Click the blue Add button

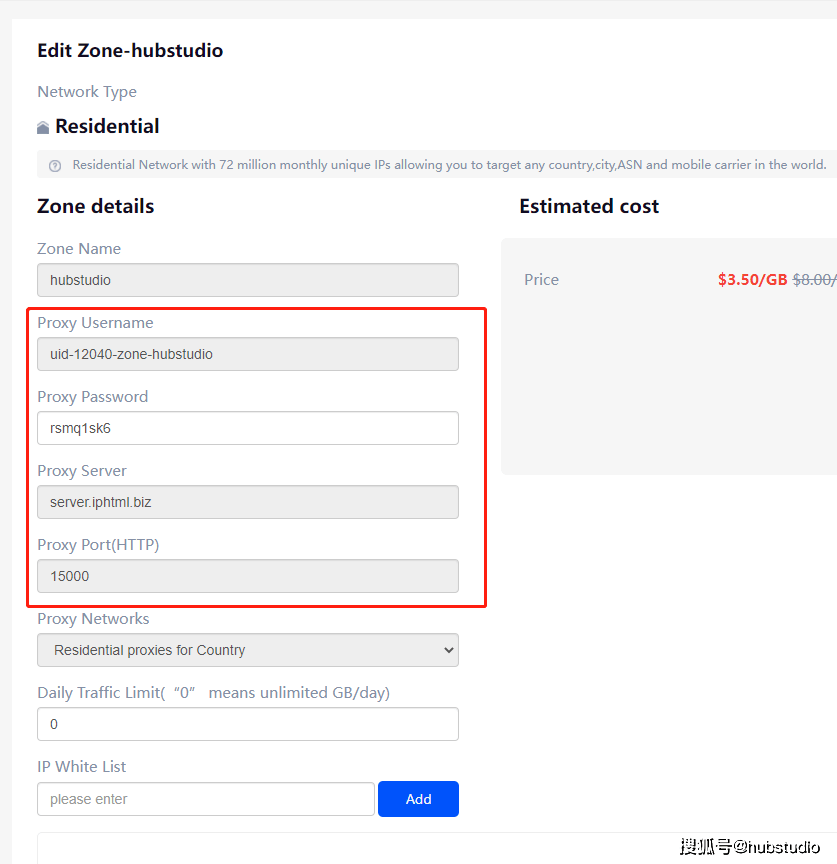click(x=418, y=799)
